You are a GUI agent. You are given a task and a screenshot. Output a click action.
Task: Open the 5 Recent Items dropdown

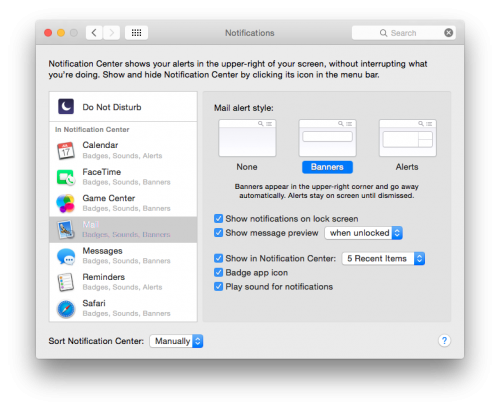pos(383,258)
